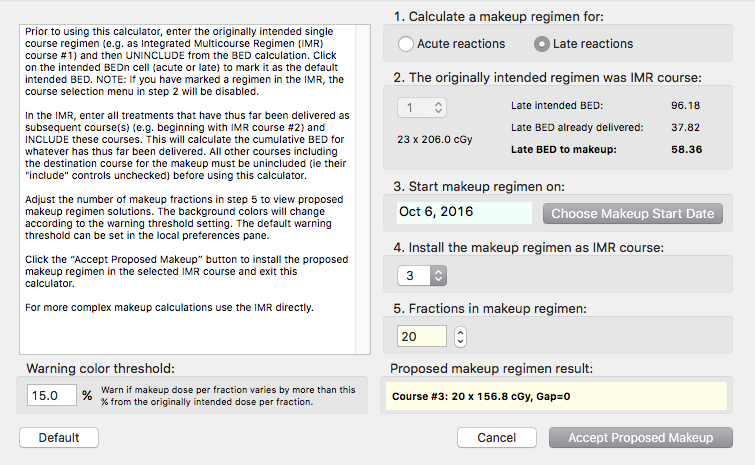The height and width of the screenshot is (465, 755).
Task: Click the Oct 6, 2016 start date field
Action: coord(464,212)
